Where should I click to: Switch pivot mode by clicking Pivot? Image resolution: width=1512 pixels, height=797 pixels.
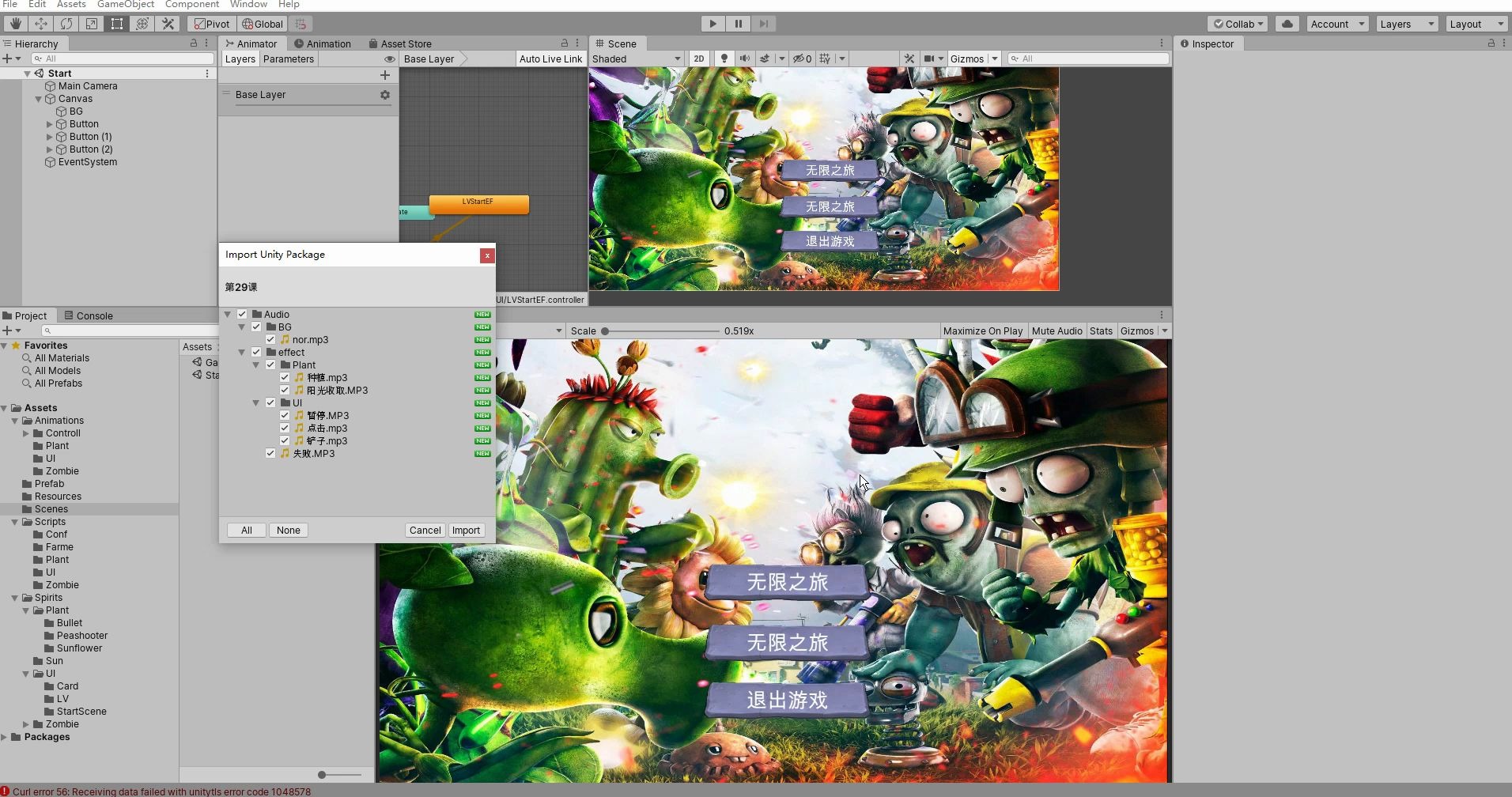(211, 23)
